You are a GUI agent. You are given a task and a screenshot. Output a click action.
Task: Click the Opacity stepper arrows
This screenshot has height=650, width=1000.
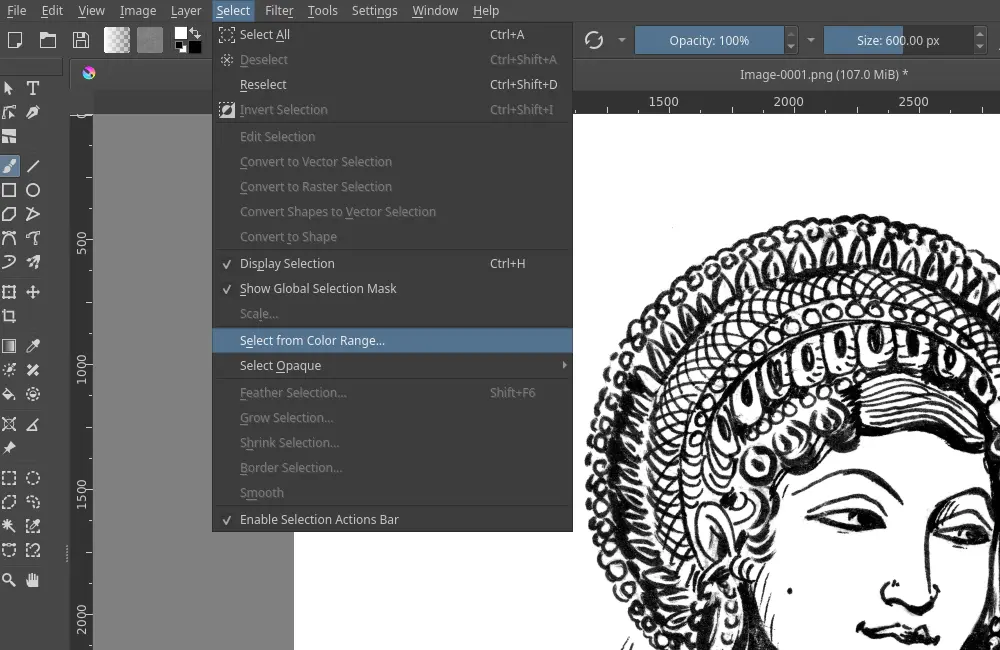pyautogui.click(x=791, y=40)
